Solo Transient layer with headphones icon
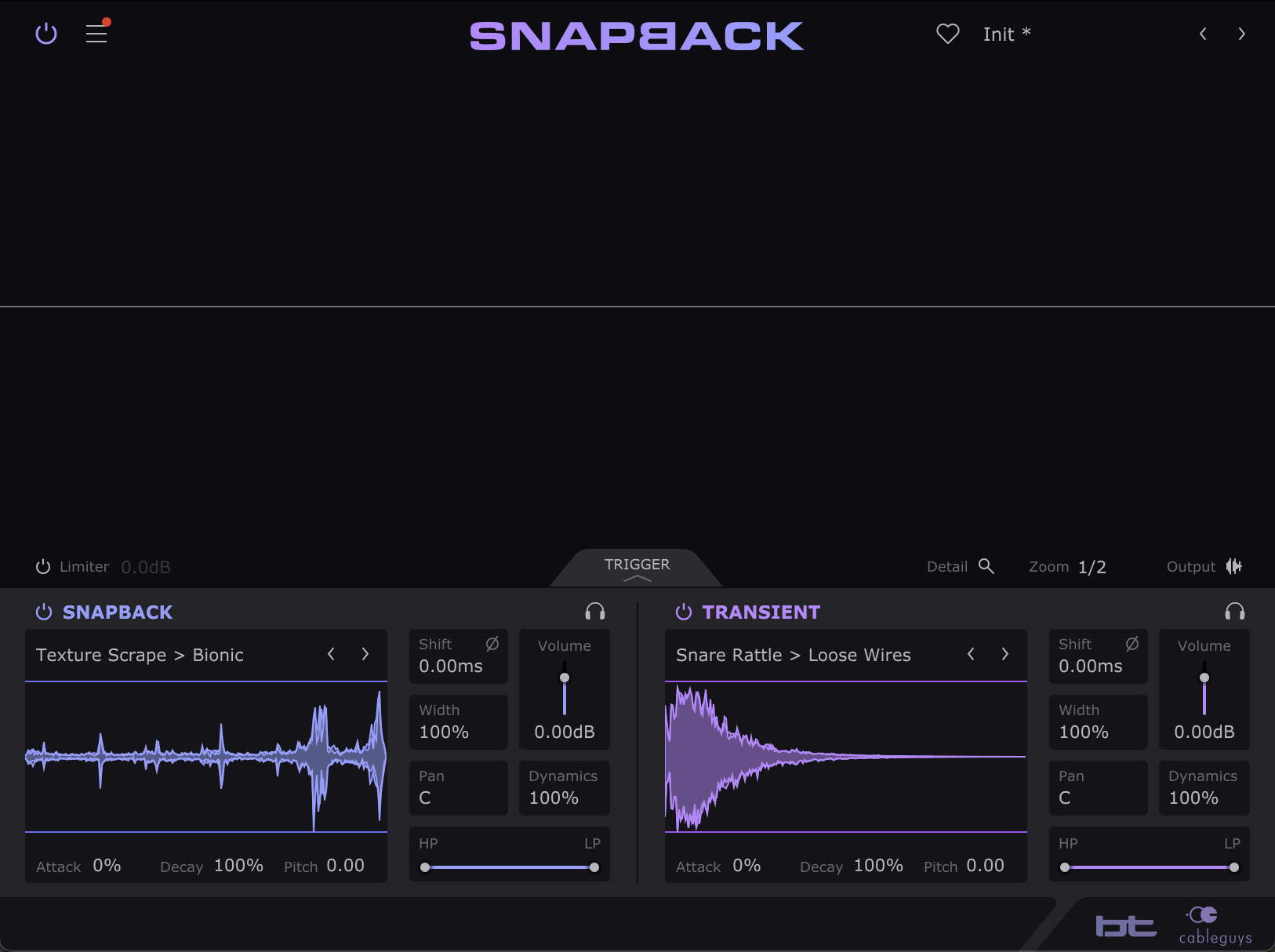1275x952 pixels. pyautogui.click(x=1234, y=612)
